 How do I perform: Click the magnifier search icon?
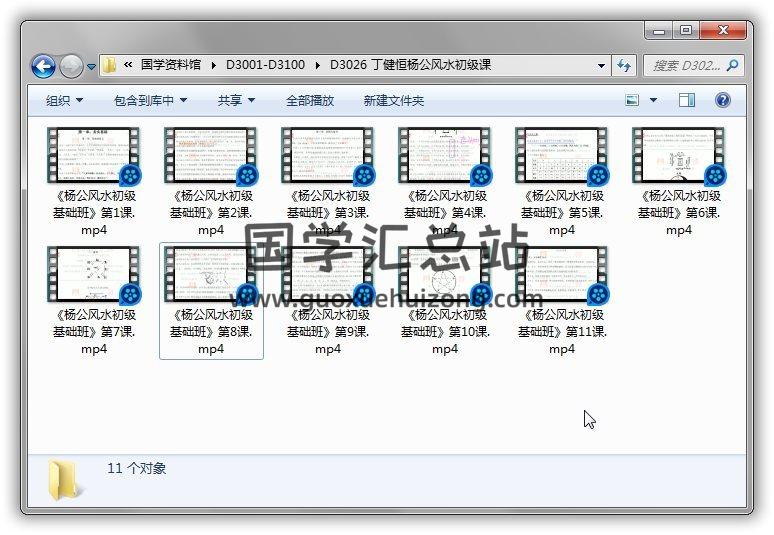coord(733,65)
